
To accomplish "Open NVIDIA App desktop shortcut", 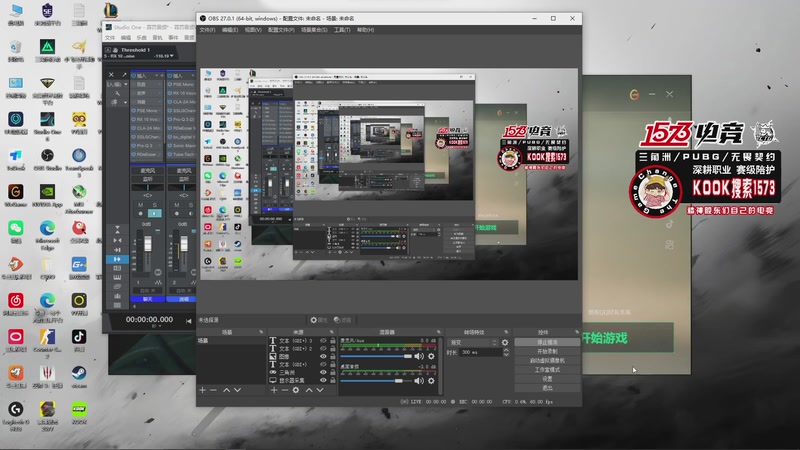I will (x=47, y=195).
